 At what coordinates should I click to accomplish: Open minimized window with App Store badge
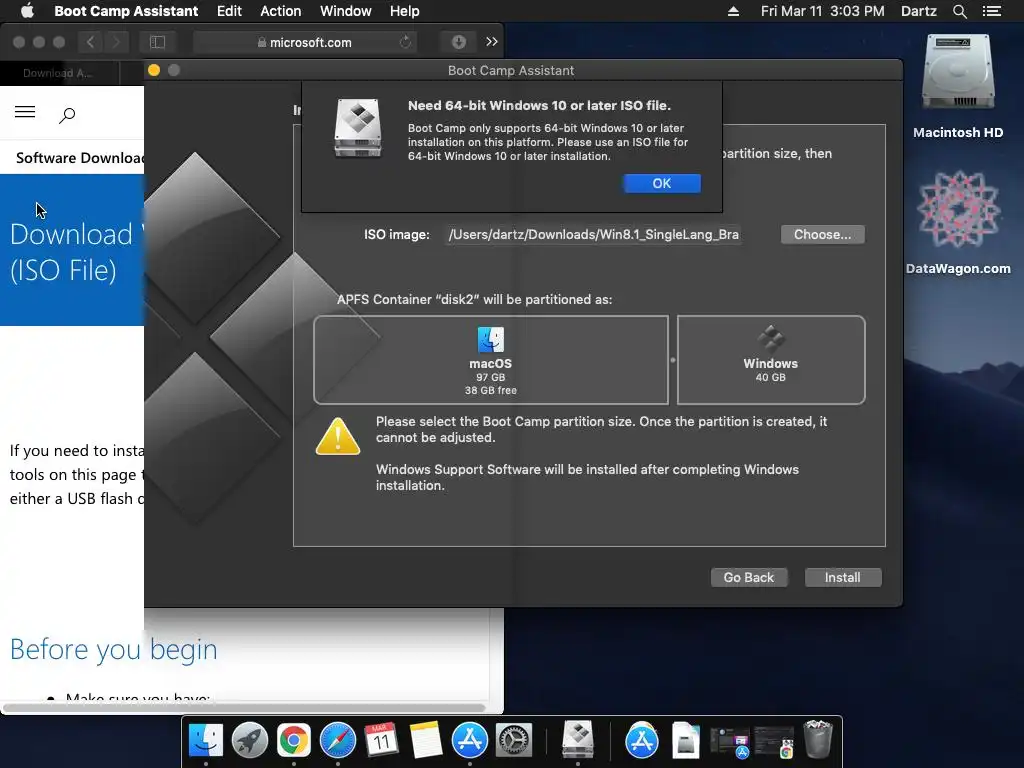point(730,743)
